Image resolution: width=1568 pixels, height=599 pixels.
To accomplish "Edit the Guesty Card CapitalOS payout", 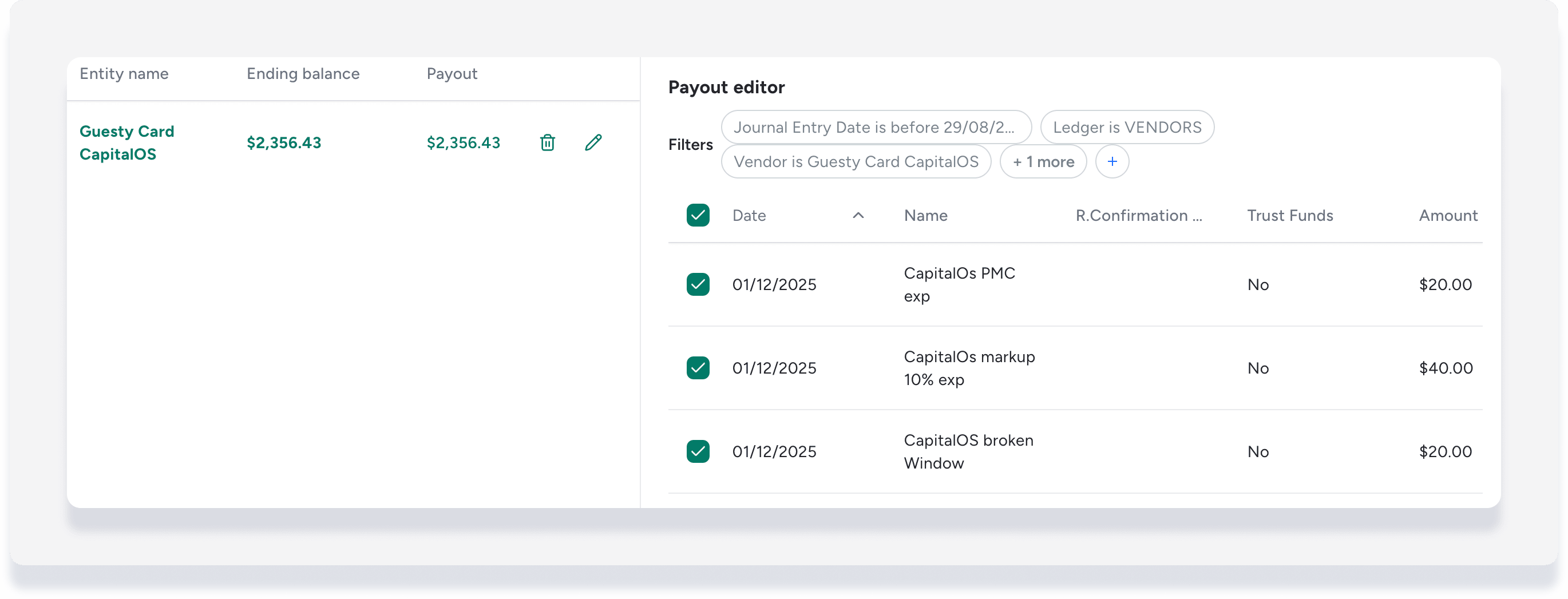I will pos(593,142).
